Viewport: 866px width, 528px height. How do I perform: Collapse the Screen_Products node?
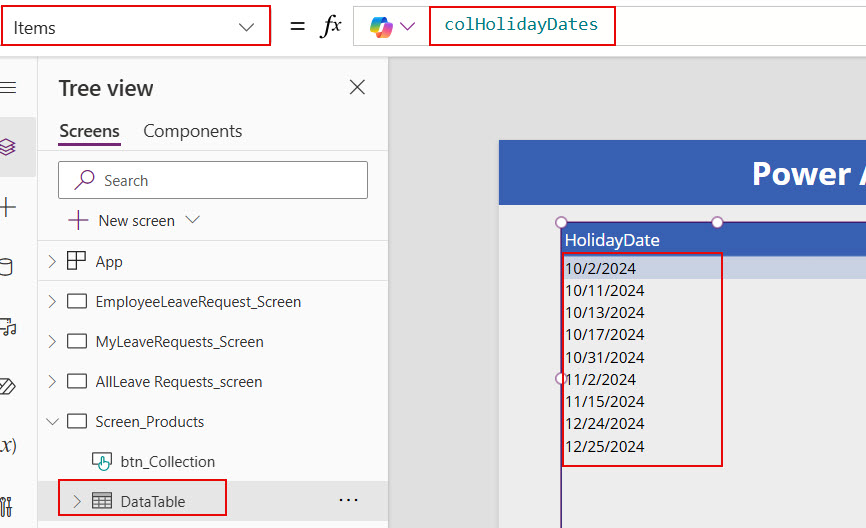(x=52, y=421)
